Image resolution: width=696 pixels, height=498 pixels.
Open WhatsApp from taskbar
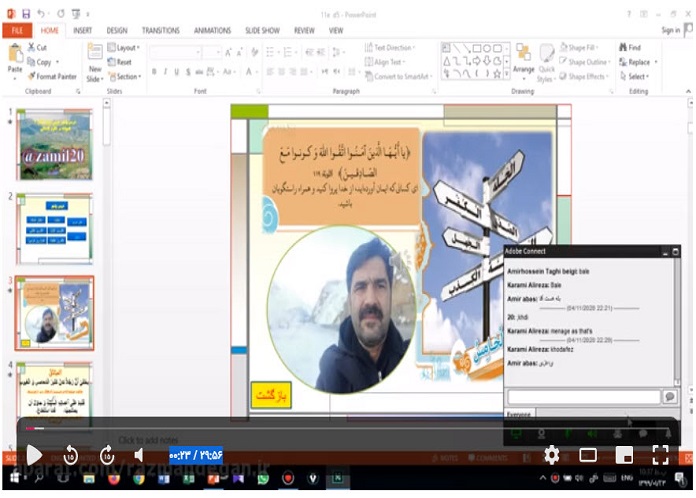click(x=263, y=478)
